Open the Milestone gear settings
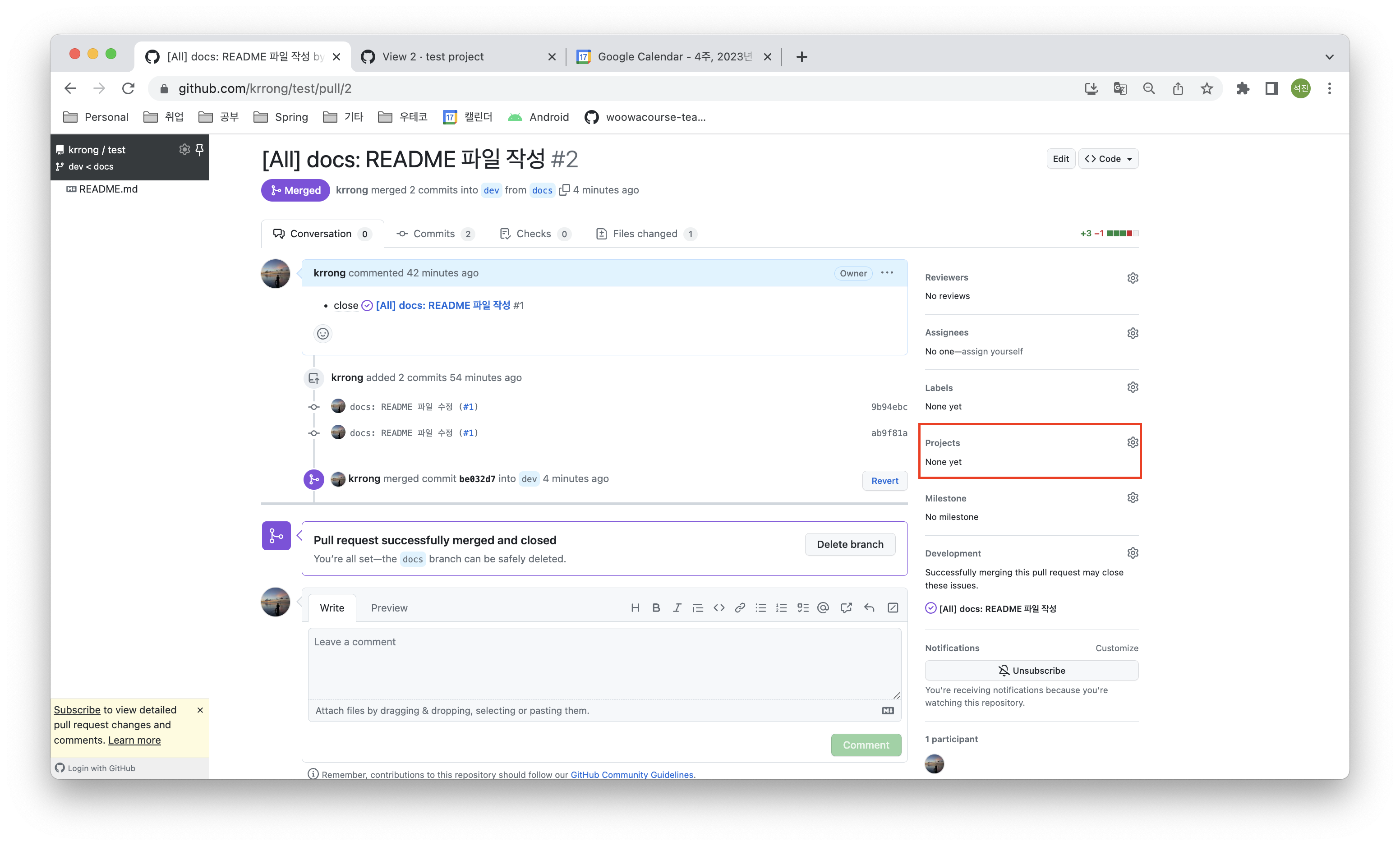Image resolution: width=1400 pixels, height=846 pixels. point(1133,498)
